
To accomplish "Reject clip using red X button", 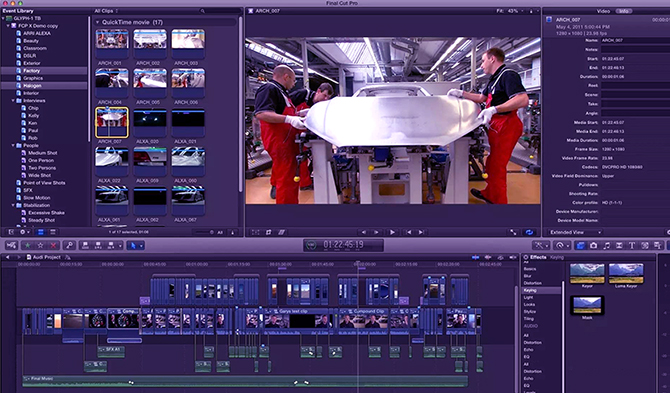I will 53,245.
